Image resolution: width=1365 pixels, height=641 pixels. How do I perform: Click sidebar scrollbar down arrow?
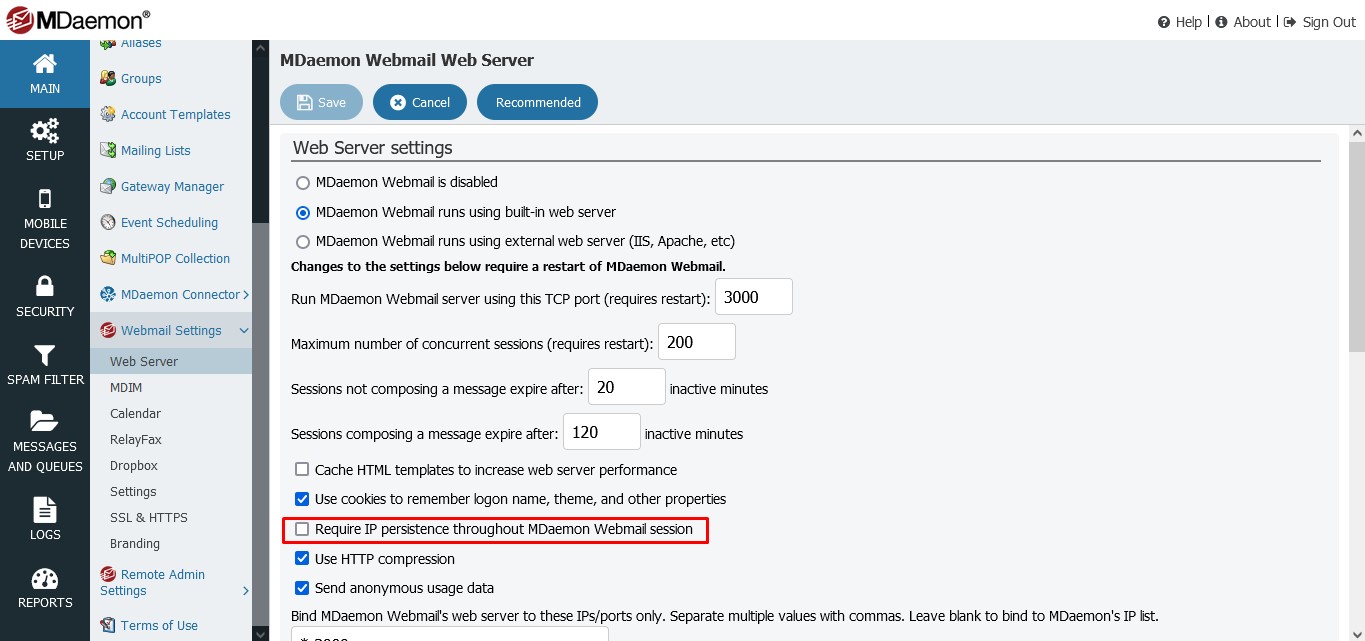261,633
